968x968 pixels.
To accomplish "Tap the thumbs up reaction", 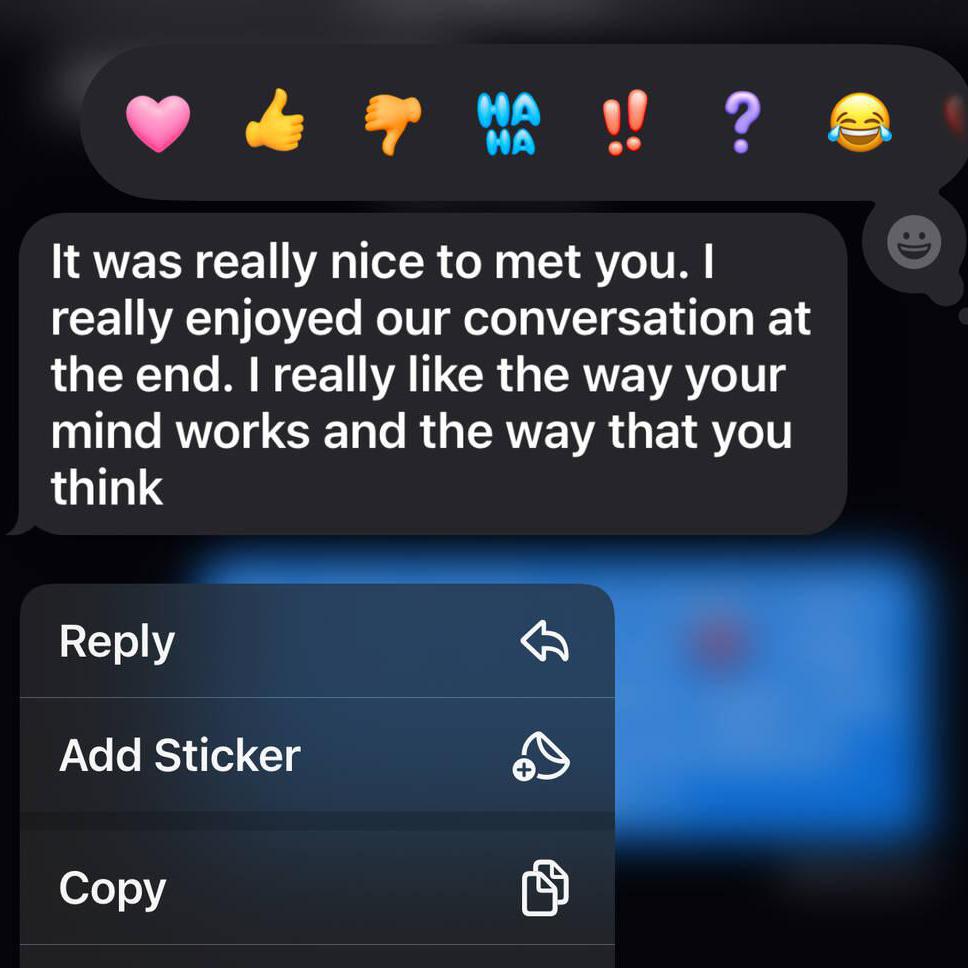I will pyautogui.click(x=275, y=120).
